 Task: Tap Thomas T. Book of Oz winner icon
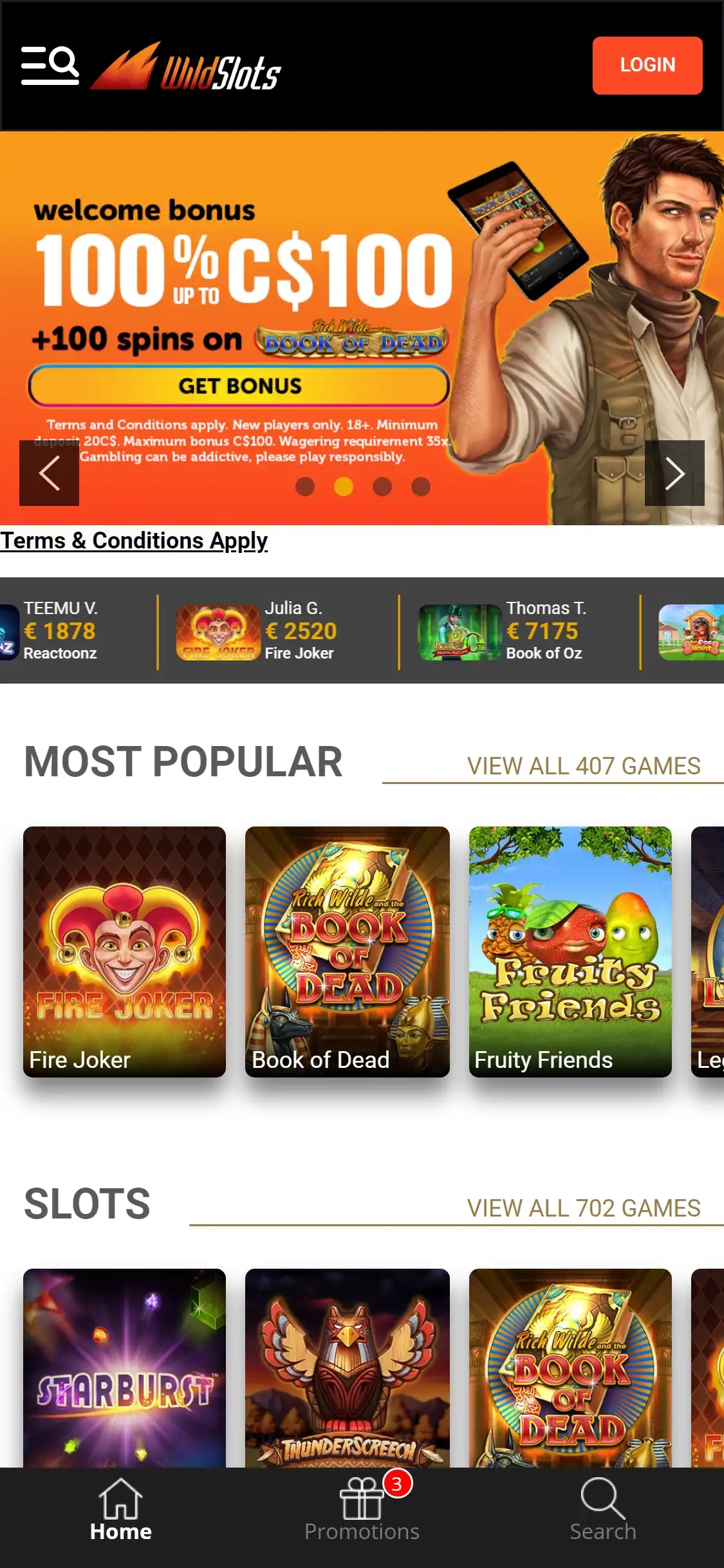point(460,632)
